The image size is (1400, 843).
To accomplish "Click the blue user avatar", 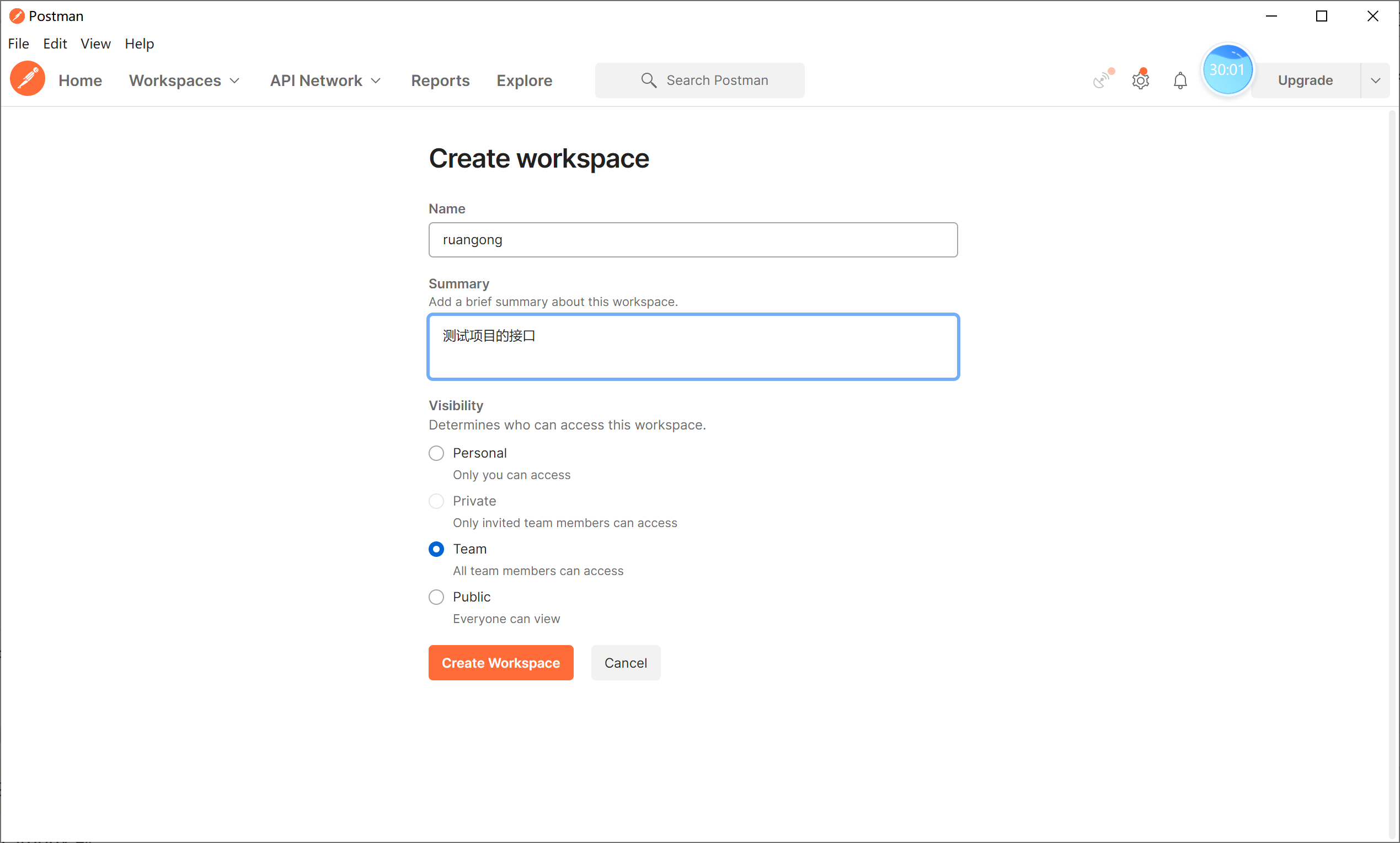I will 1227,71.
